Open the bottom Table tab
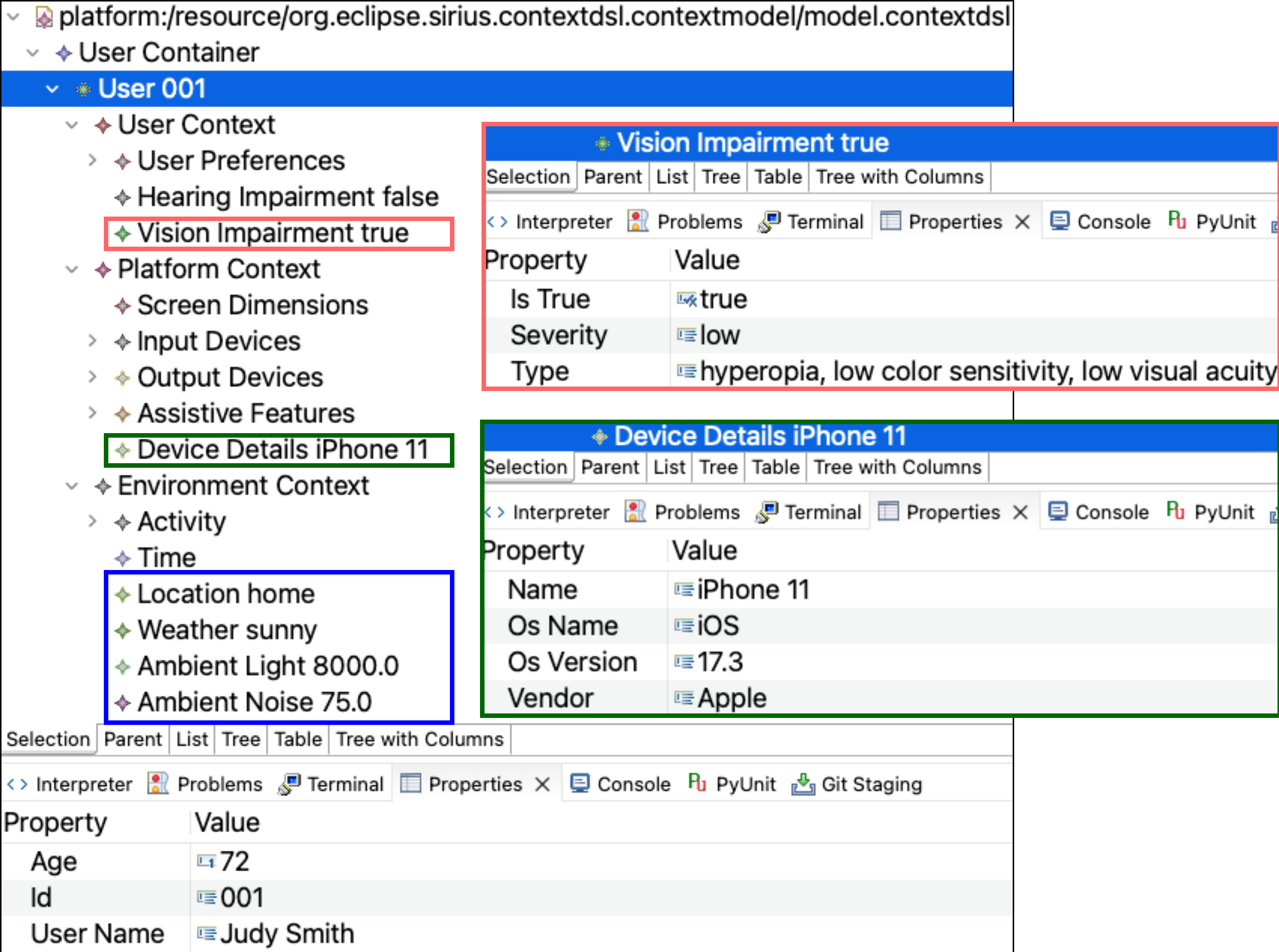This screenshot has height=952, width=1279. [x=297, y=739]
